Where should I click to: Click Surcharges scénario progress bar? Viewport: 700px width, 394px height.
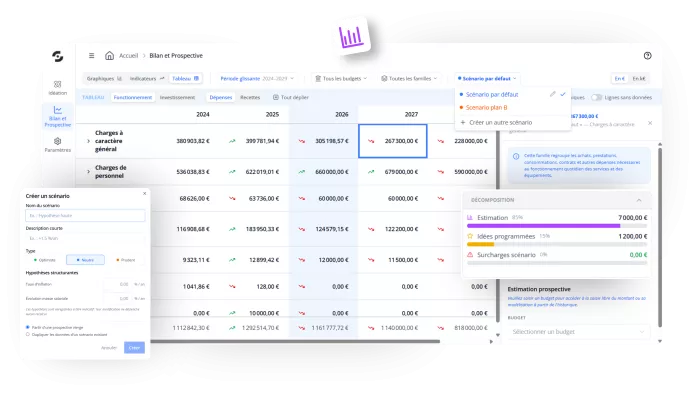click(557, 263)
